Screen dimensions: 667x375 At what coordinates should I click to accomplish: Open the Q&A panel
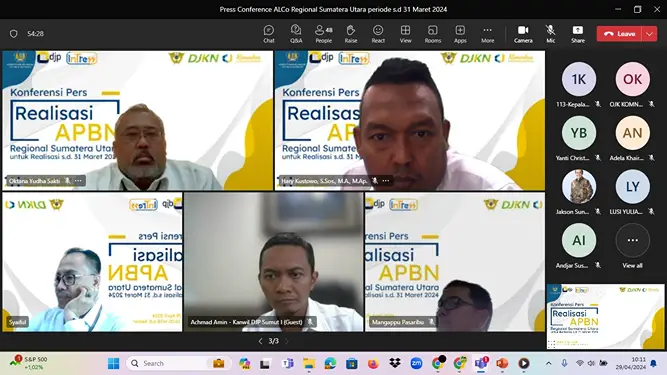[x=296, y=34]
